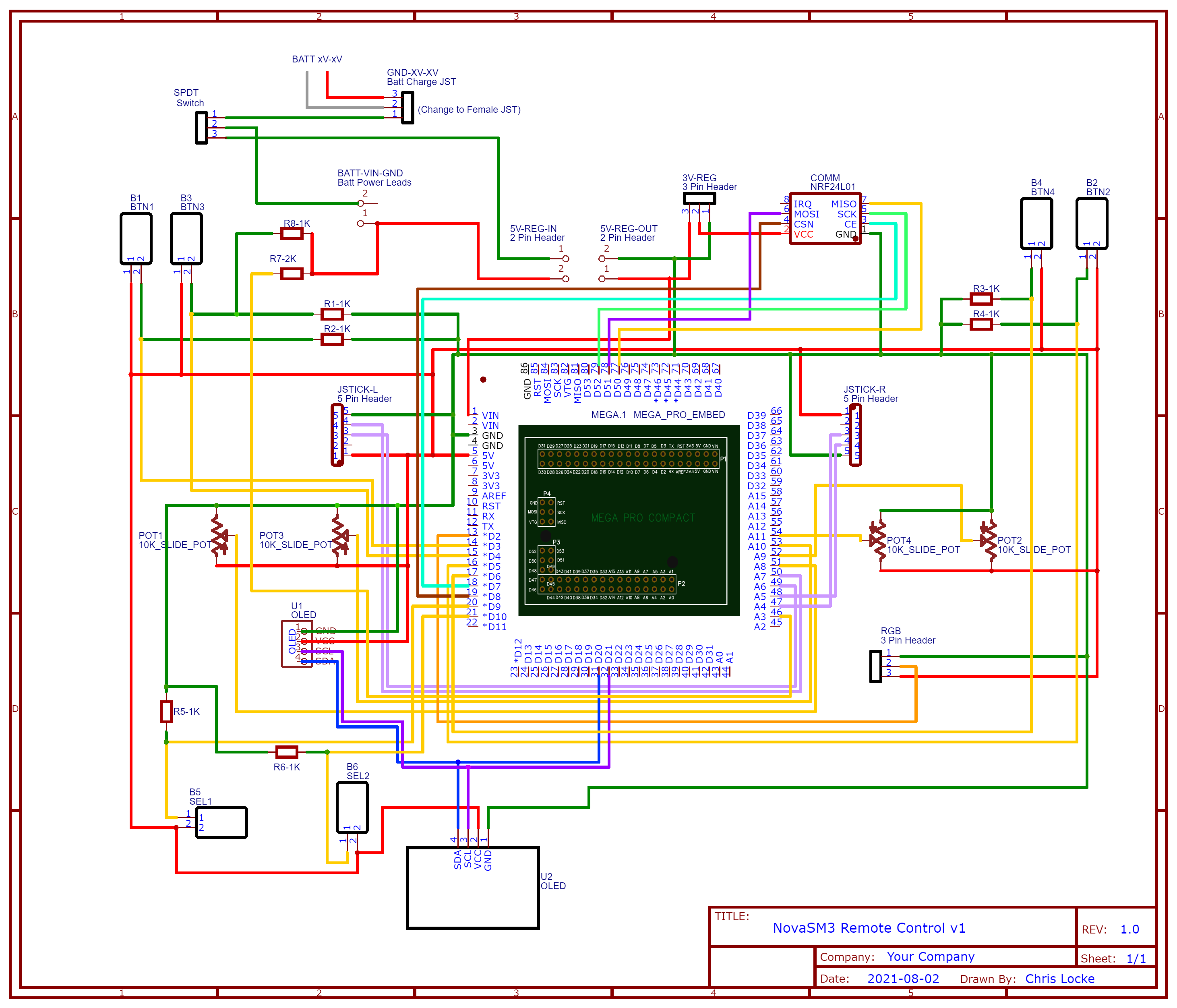Select the B4 BTN4 pushbutton symbol

coord(1037,223)
